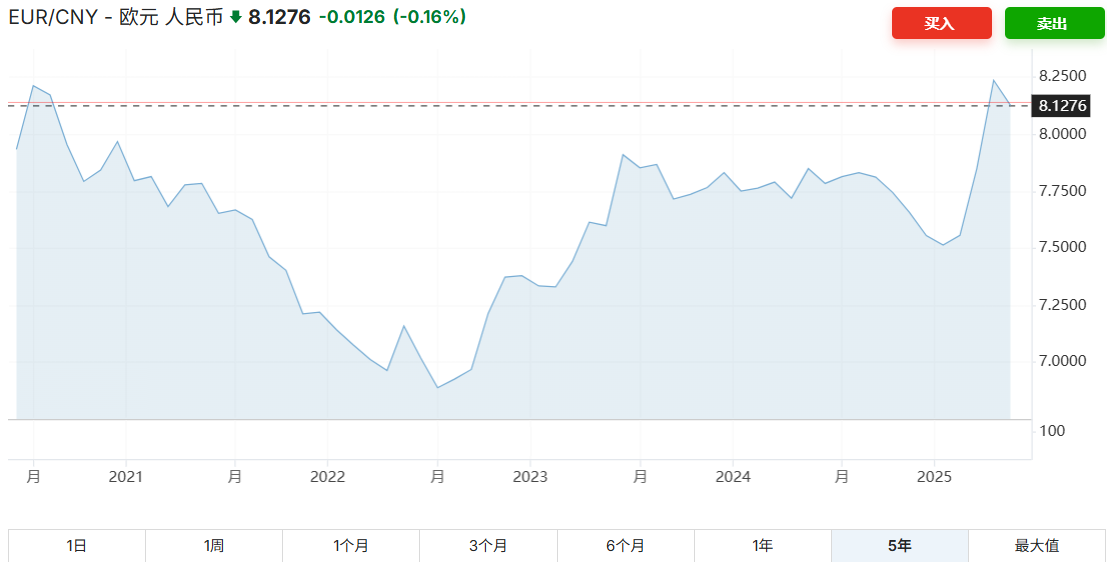Click the EUR/CNY 欧元 人民币 title
Screen dimensions: 1107x562
(115, 17)
